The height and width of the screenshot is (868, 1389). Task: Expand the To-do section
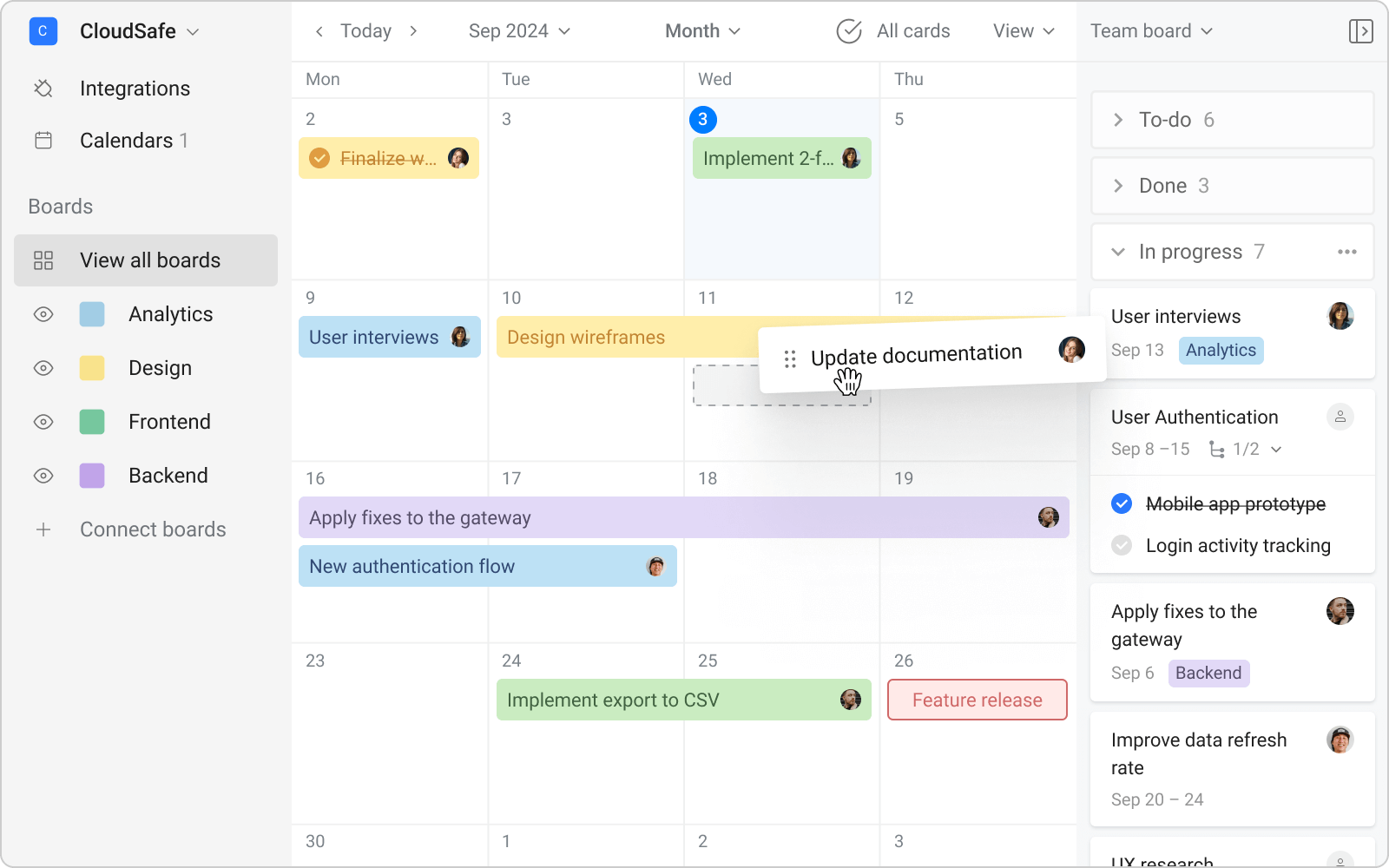click(x=1116, y=120)
